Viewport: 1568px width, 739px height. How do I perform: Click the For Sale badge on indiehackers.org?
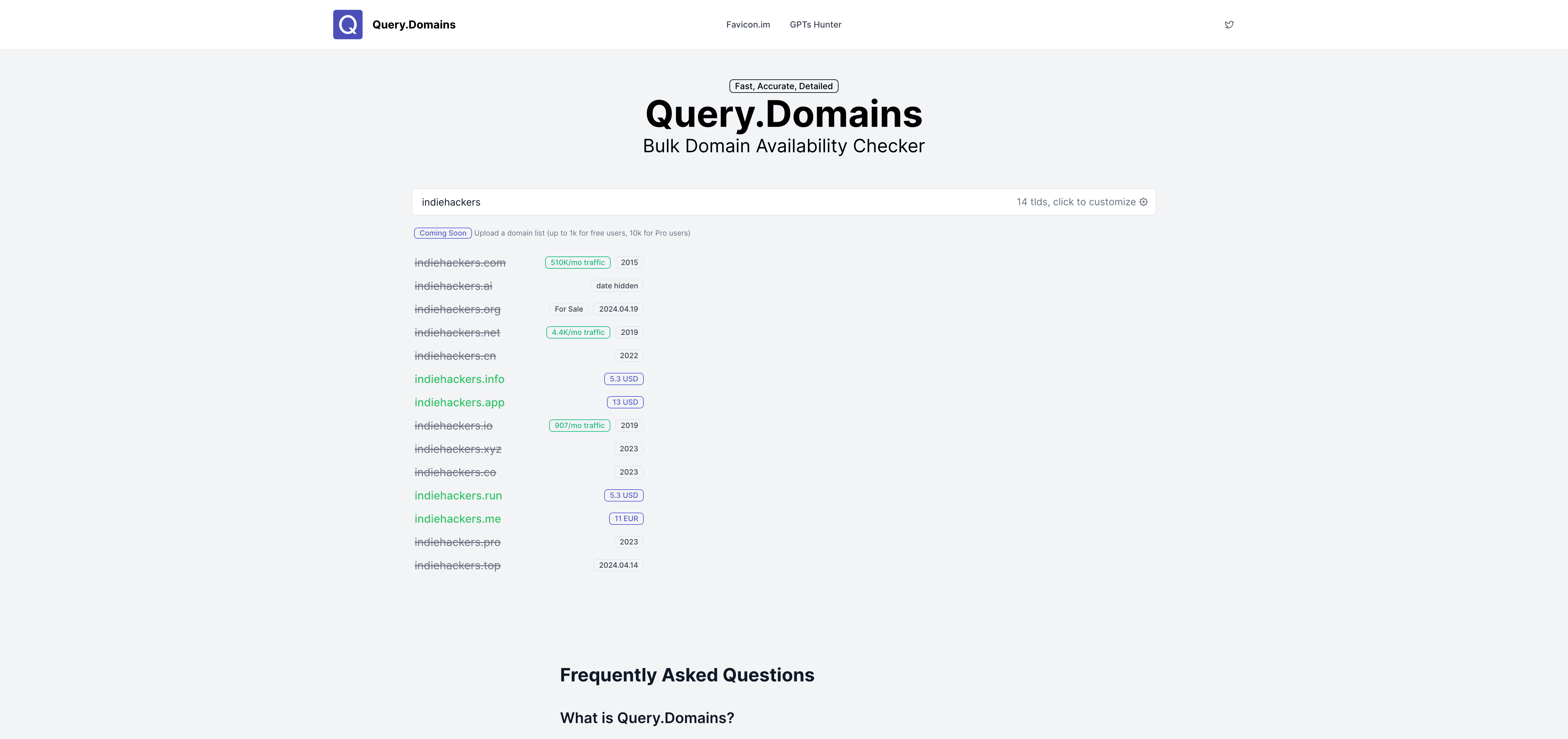pyautogui.click(x=568, y=309)
